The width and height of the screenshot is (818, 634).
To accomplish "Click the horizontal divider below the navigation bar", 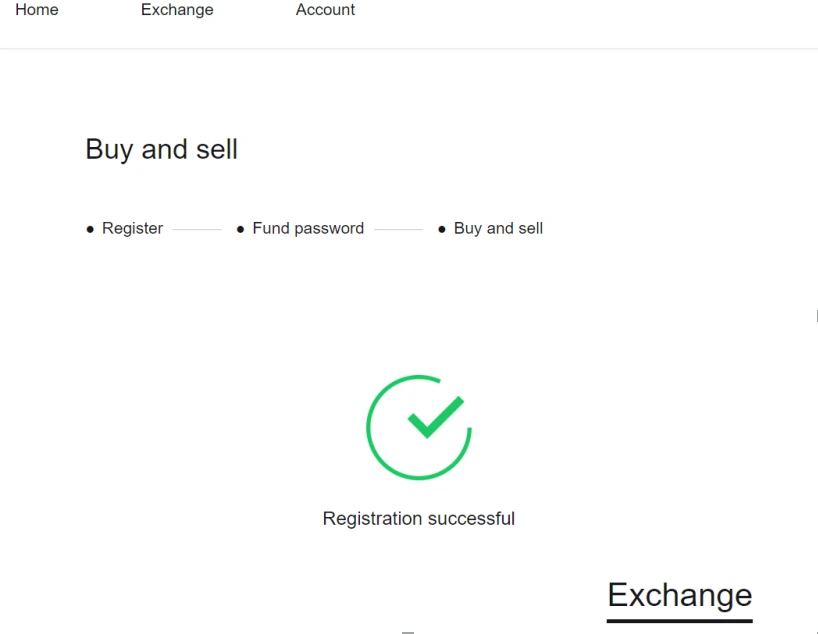I will point(409,48).
